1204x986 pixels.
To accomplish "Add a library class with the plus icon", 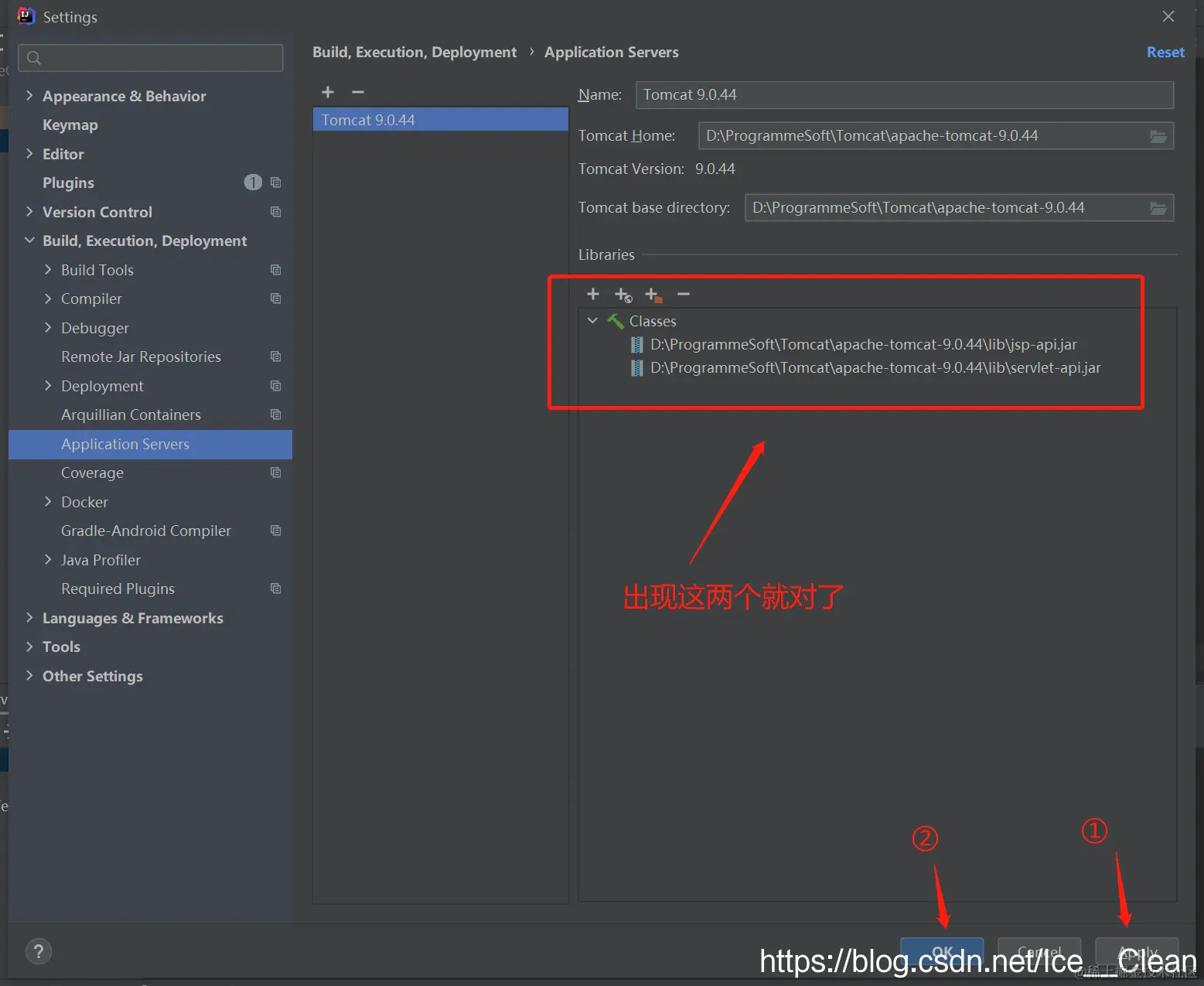I will [x=593, y=294].
